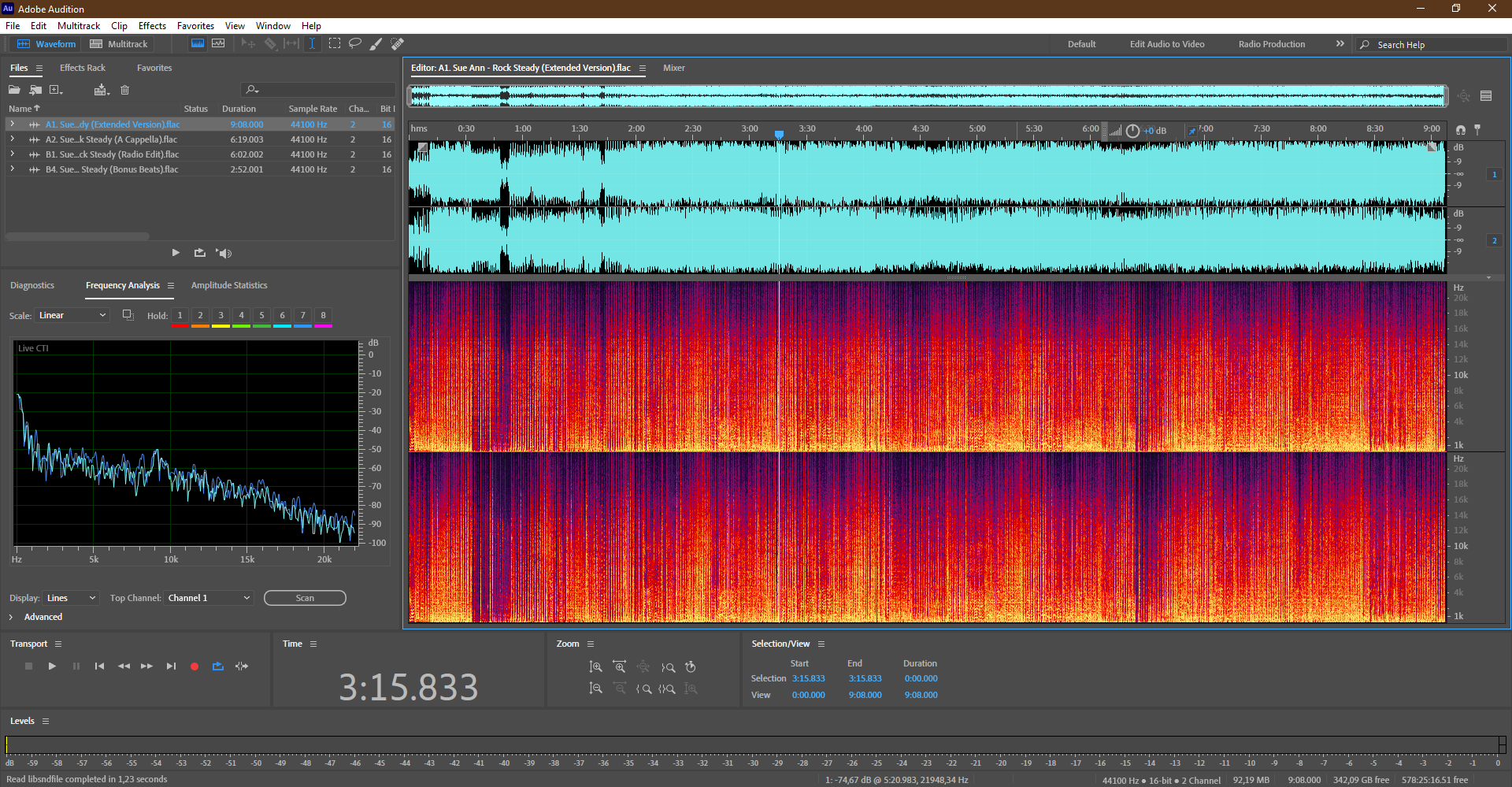Switch to the Amplitude Statistics tab
The width and height of the screenshot is (1512, 787).
pos(229,285)
